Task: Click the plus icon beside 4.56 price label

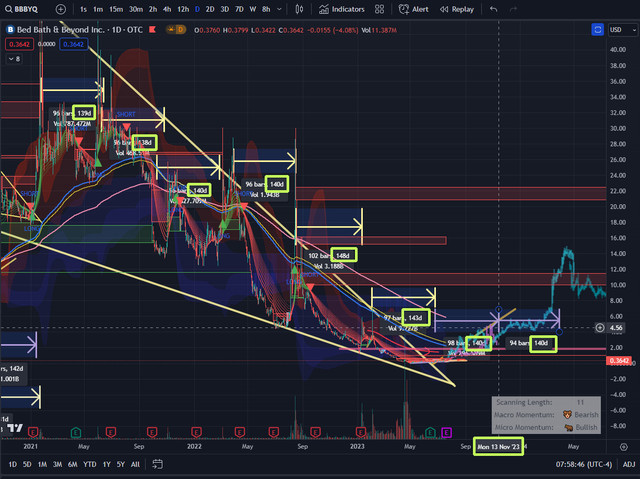Action: pyautogui.click(x=600, y=328)
